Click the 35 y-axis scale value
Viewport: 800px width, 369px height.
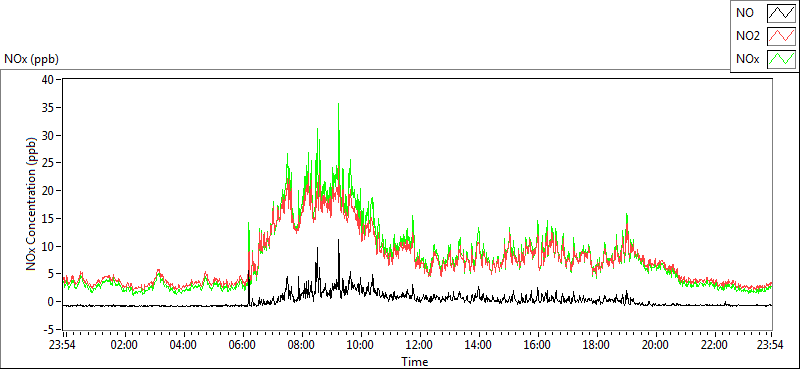49,108
